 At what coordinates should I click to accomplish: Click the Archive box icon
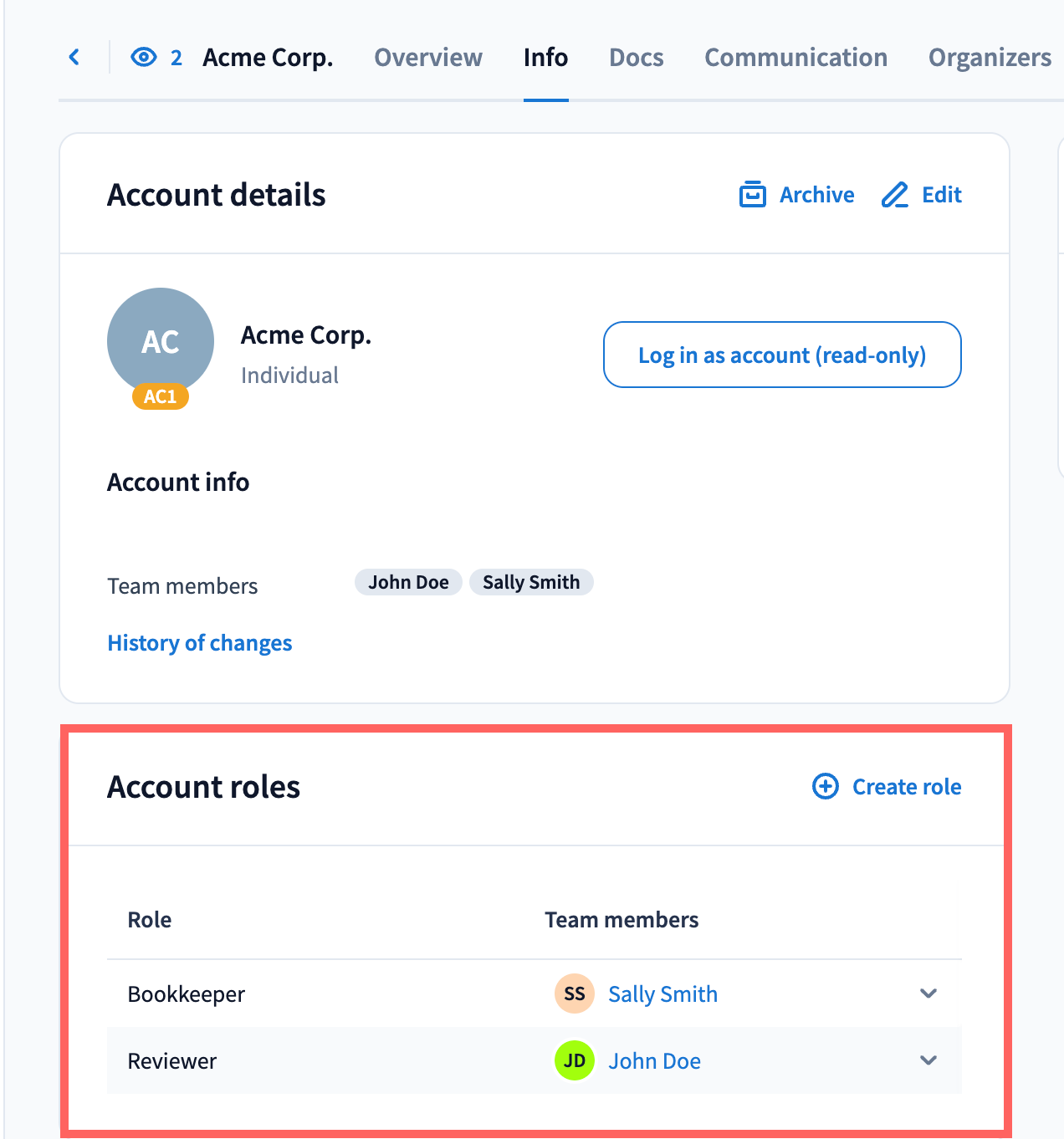point(753,195)
